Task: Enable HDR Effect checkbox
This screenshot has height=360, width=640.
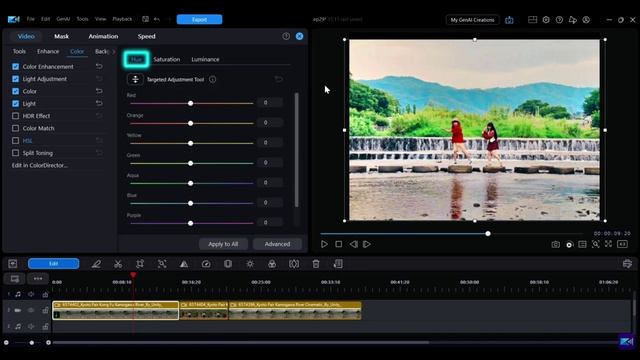Action: [x=16, y=116]
